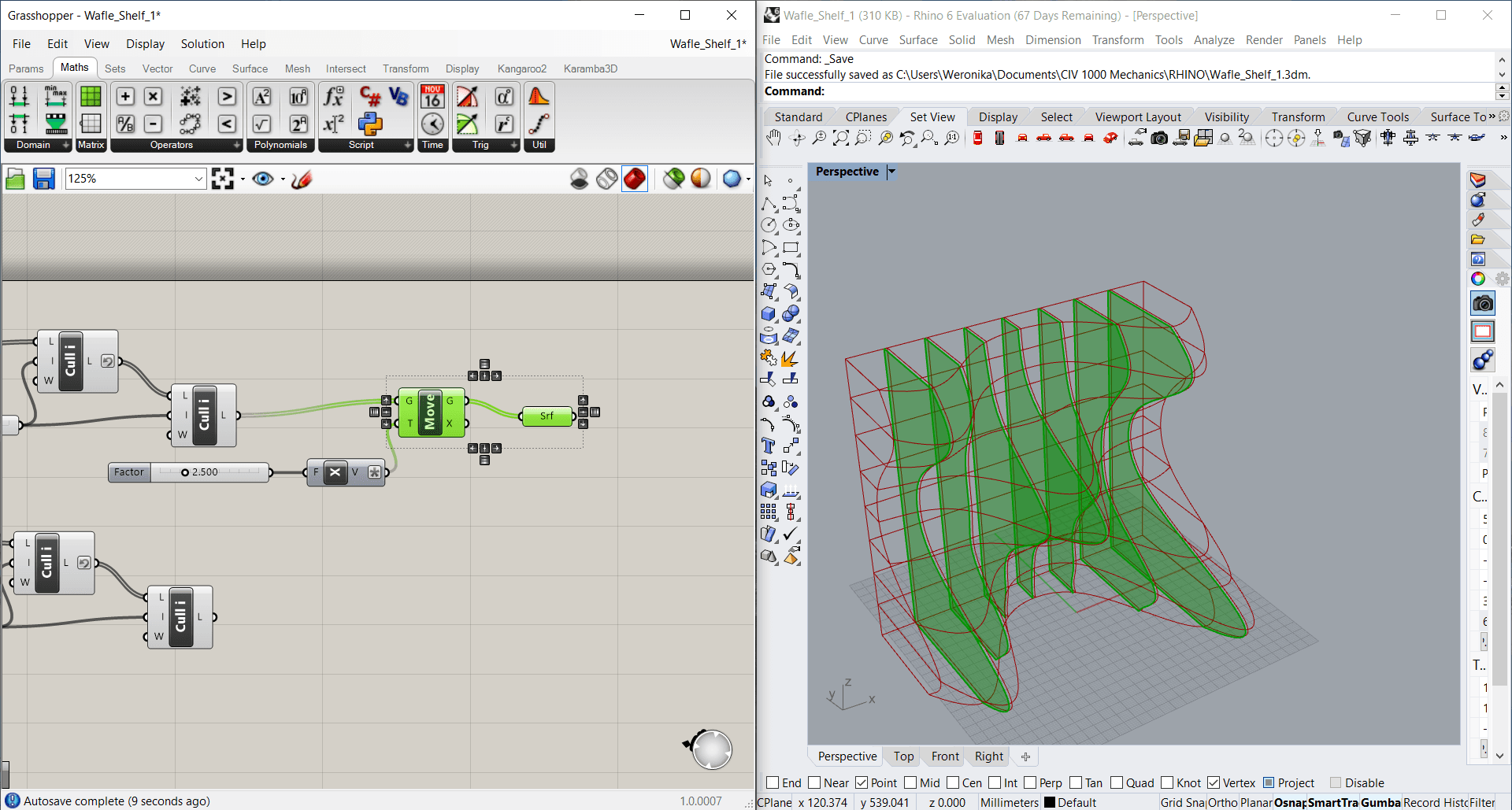The width and height of the screenshot is (1512, 810).
Task: Open the Solution menu in Grasshopper
Action: pos(202,44)
